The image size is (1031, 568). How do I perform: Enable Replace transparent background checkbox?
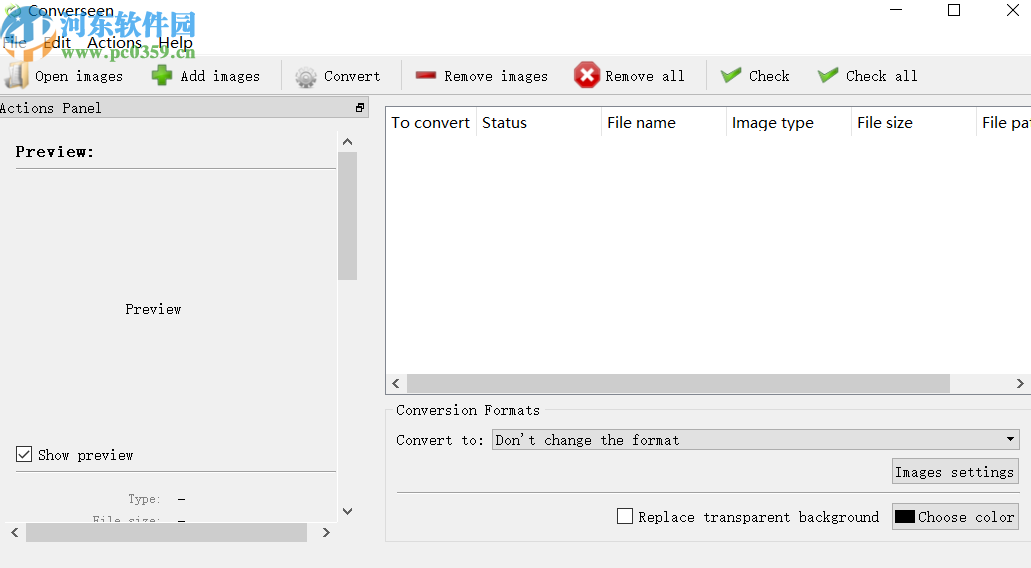tap(625, 517)
